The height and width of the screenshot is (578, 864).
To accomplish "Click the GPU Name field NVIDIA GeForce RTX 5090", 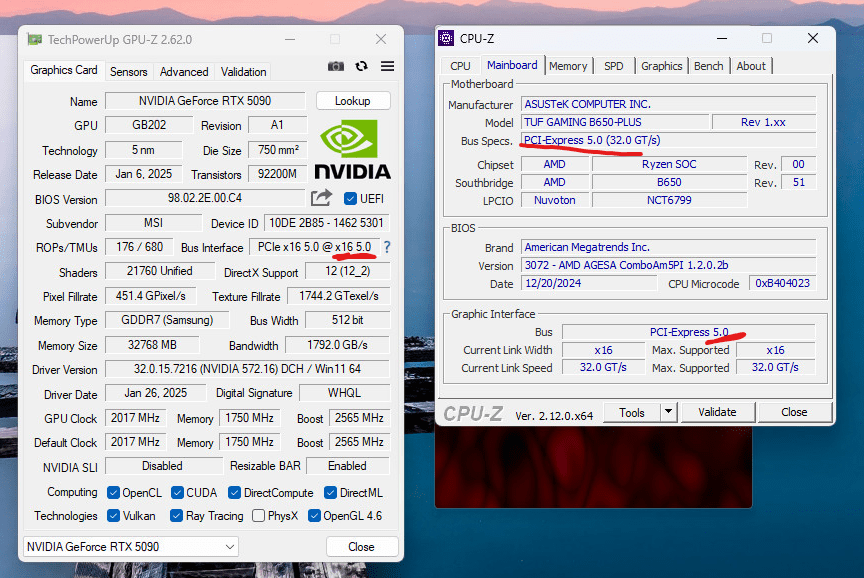I will pyautogui.click(x=205, y=101).
